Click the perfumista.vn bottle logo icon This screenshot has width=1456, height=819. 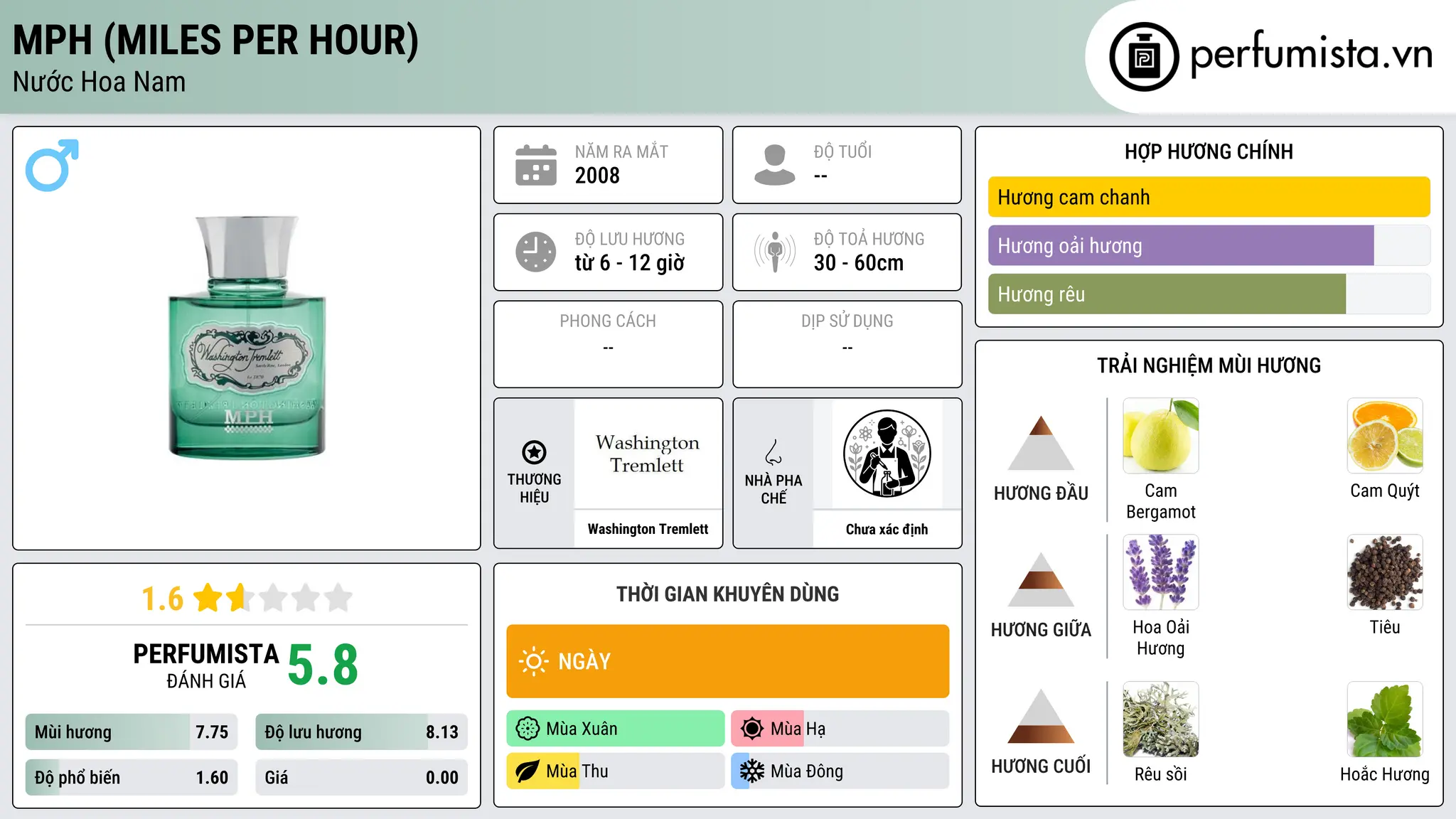click(x=1144, y=57)
